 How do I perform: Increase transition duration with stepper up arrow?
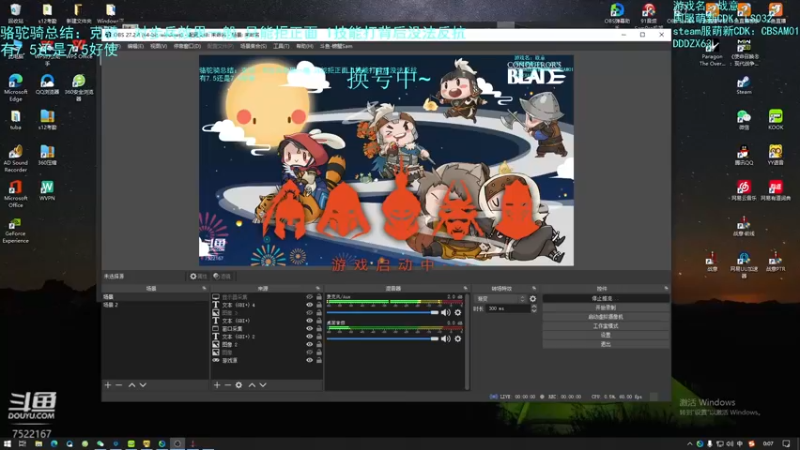click(534, 307)
